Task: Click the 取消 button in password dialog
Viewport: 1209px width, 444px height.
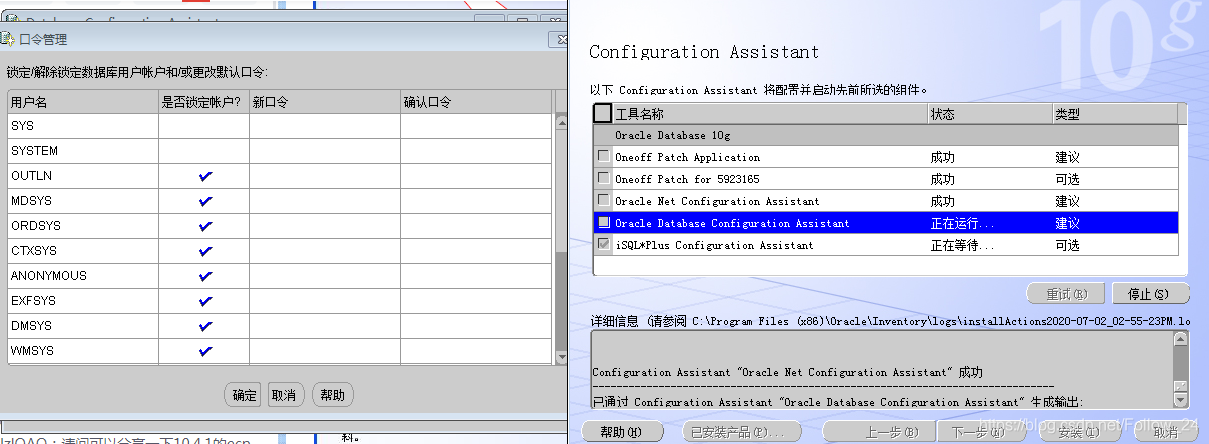Action: coord(284,395)
